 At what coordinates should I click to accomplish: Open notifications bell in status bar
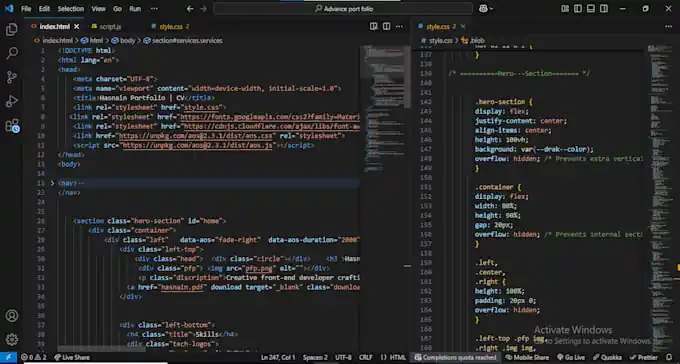tap(669, 357)
